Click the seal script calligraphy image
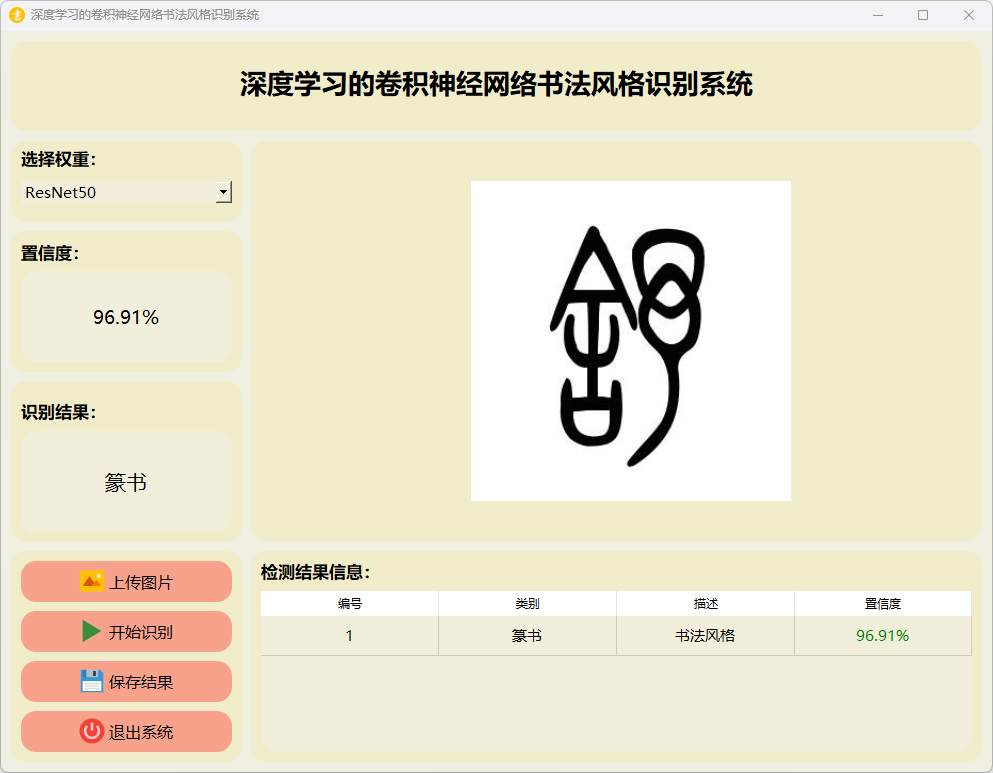This screenshot has width=993, height=773. point(630,341)
